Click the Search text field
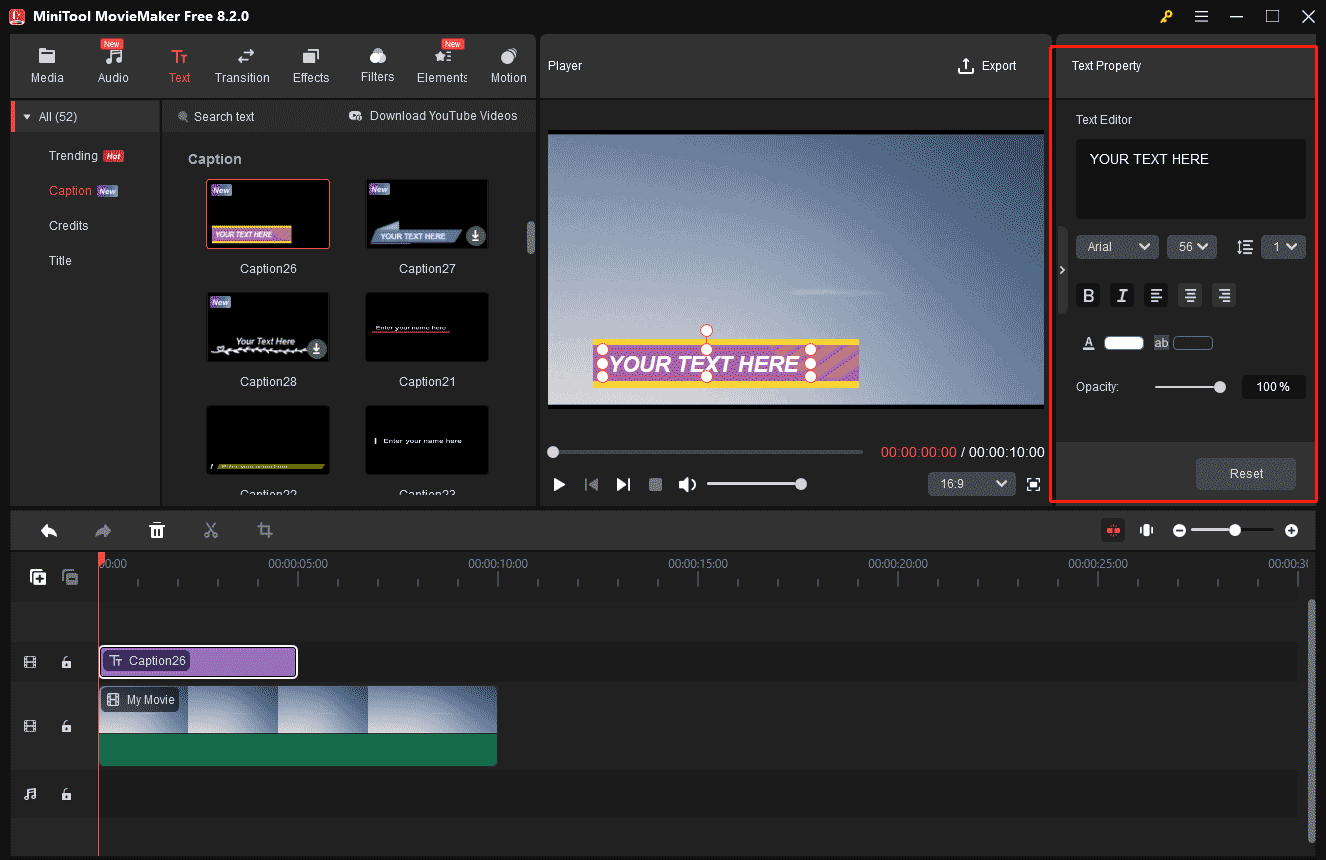 click(224, 117)
